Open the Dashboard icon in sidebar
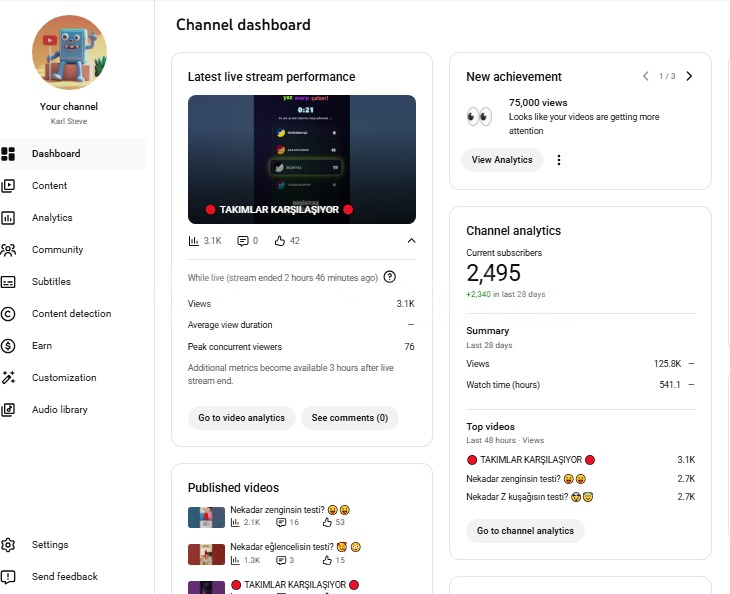Screen dimensions: 730x594 (x=9, y=154)
